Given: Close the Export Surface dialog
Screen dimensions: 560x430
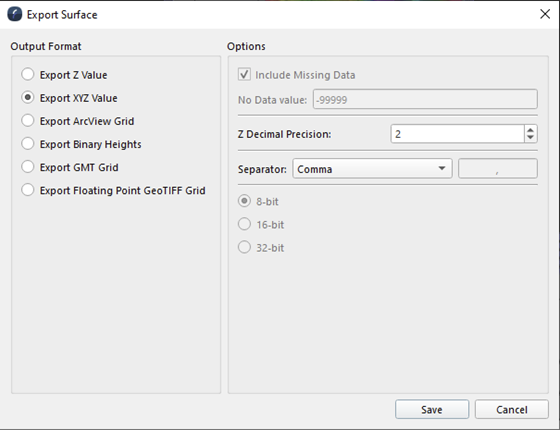Looking at the screenshot, I should 545,14.
